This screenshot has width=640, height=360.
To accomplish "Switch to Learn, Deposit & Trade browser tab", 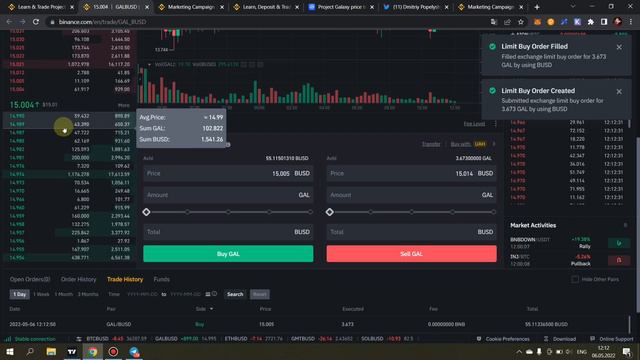I will (266, 7).
